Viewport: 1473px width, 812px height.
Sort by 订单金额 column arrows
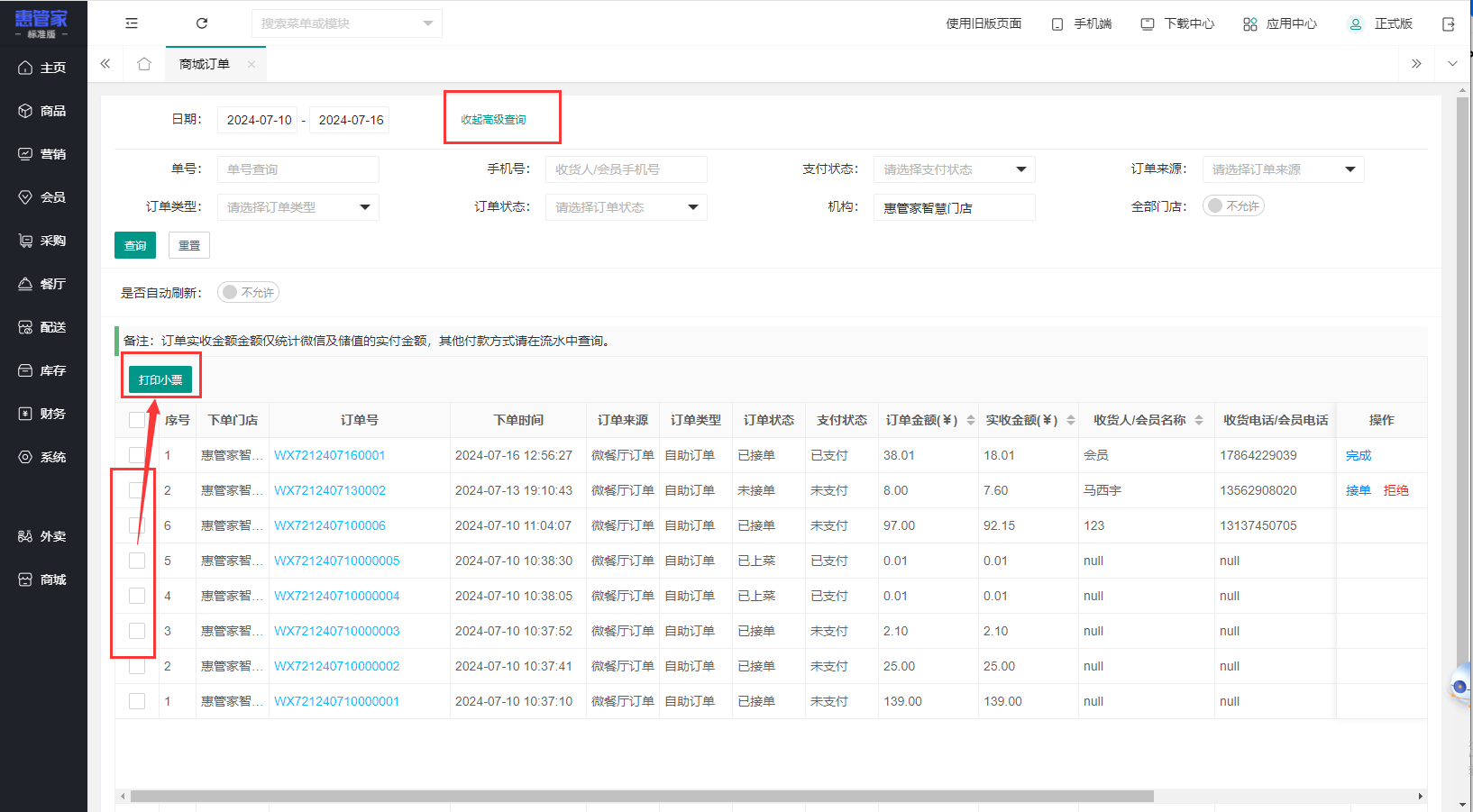pyautogui.click(x=971, y=420)
